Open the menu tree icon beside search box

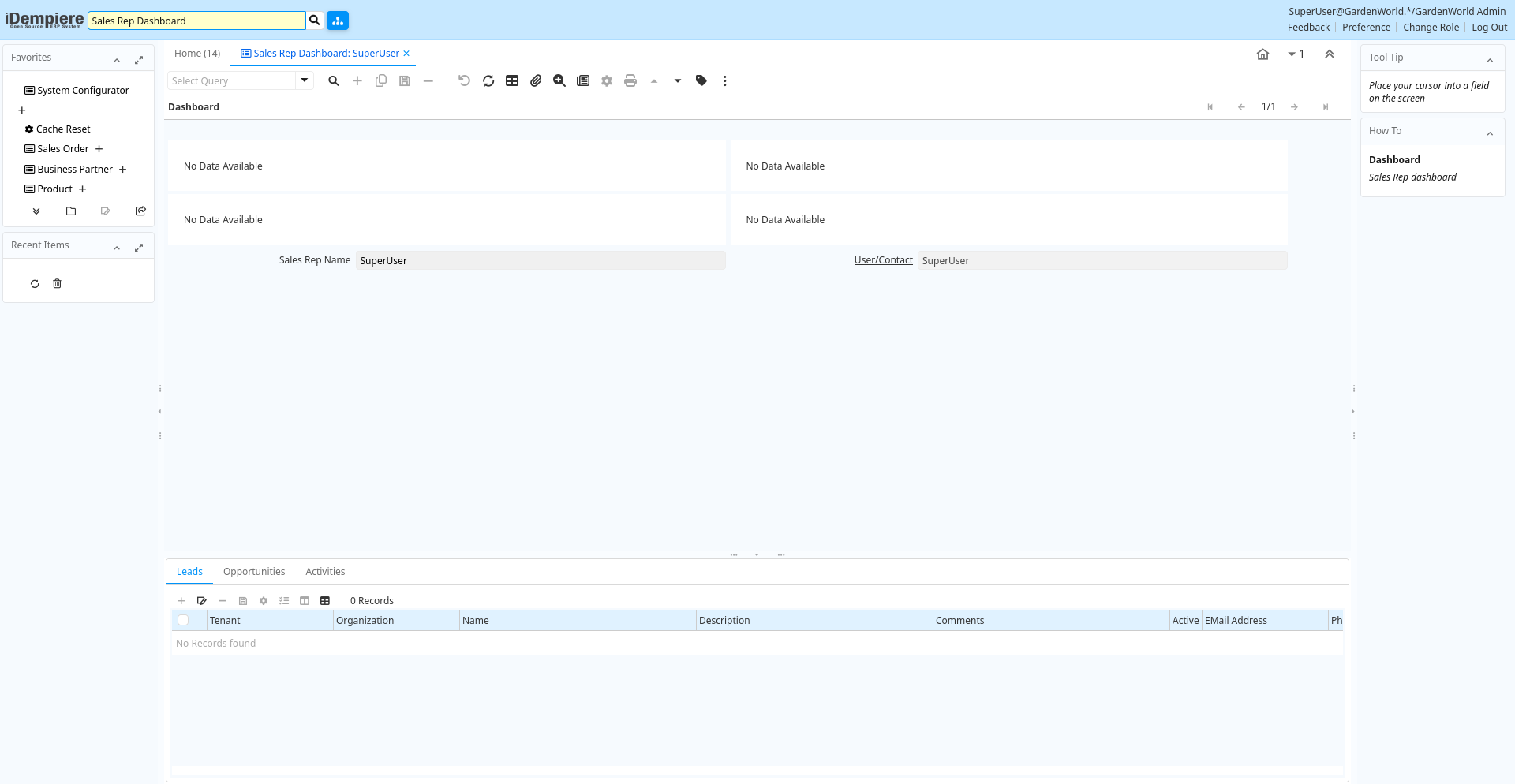tap(338, 21)
